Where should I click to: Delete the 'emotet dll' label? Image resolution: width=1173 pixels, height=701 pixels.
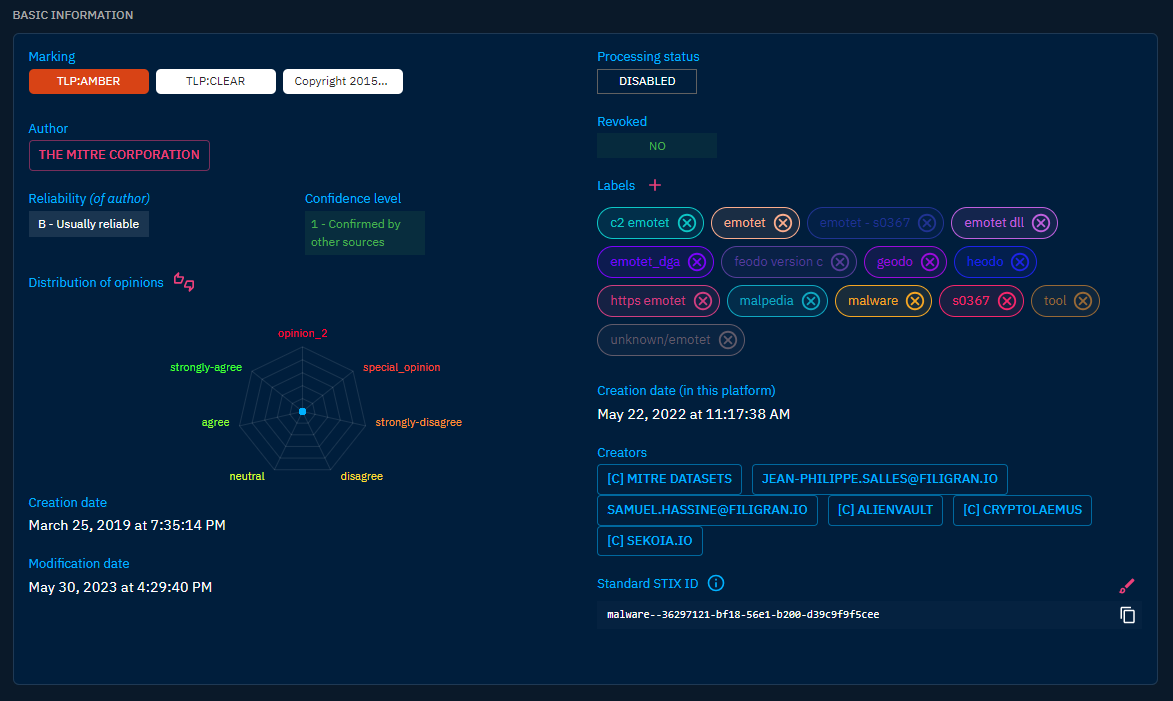[x=1041, y=223]
